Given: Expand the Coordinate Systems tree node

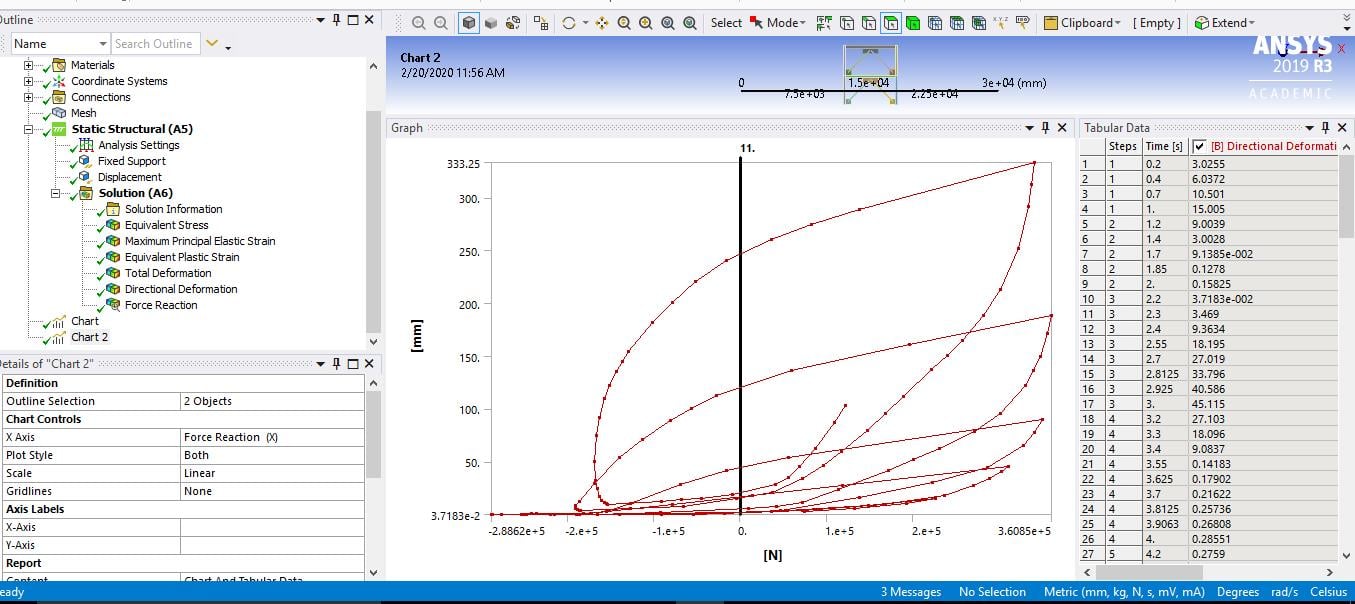Looking at the screenshot, I should (29, 81).
